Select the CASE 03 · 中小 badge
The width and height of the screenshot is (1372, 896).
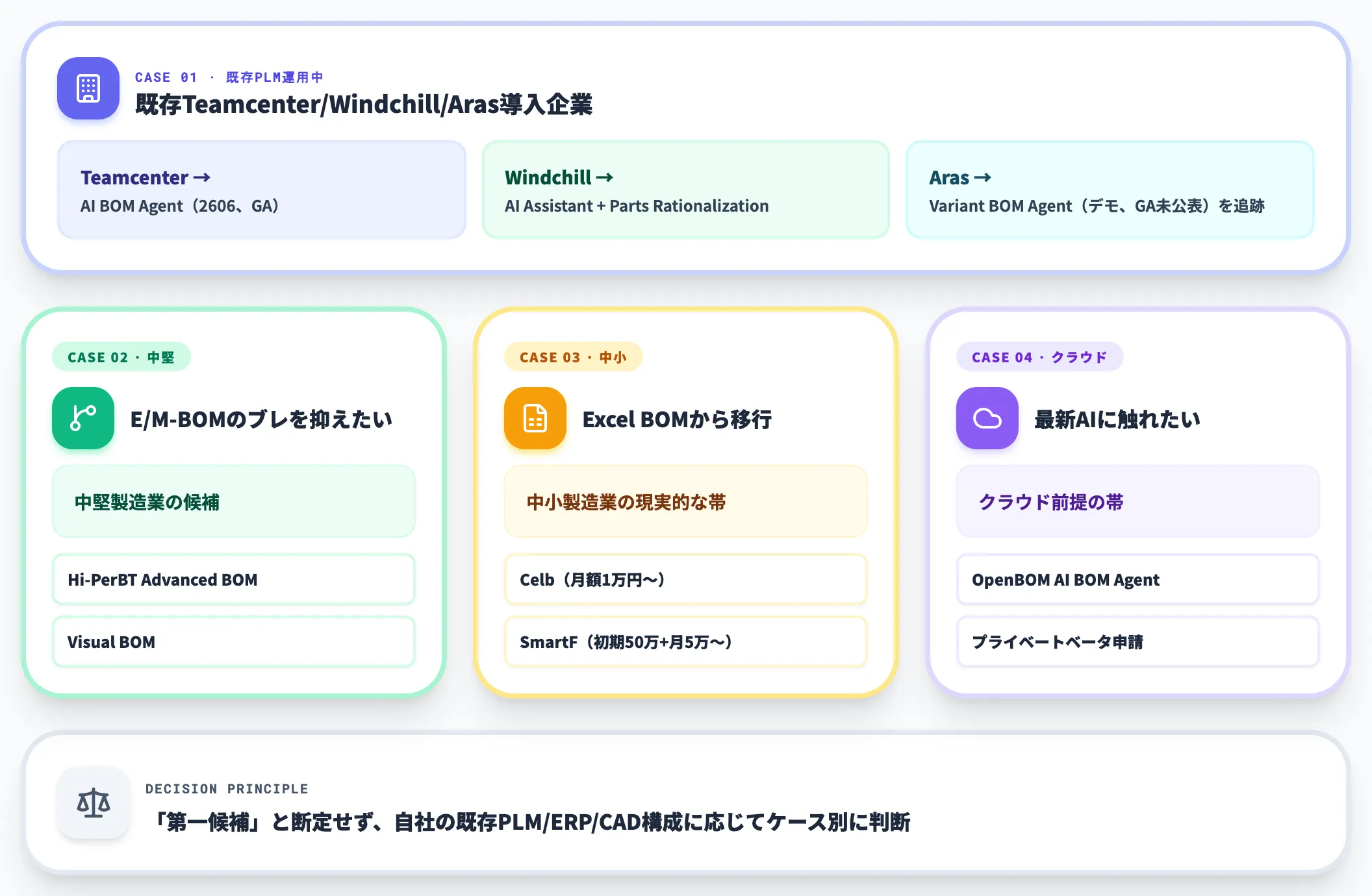573,357
